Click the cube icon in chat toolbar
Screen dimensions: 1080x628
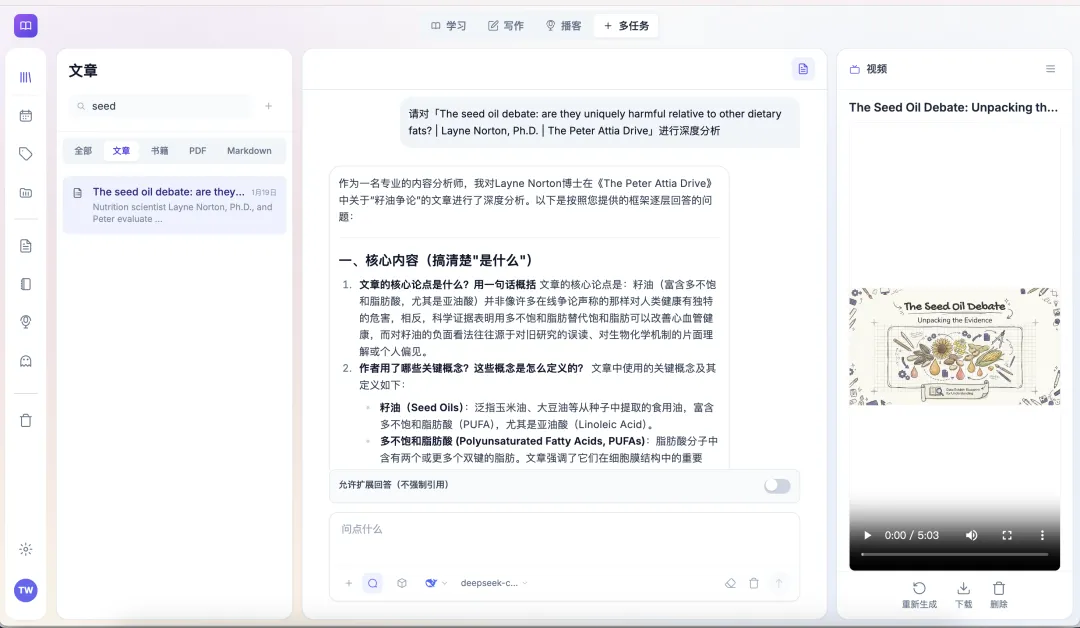click(x=402, y=583)
